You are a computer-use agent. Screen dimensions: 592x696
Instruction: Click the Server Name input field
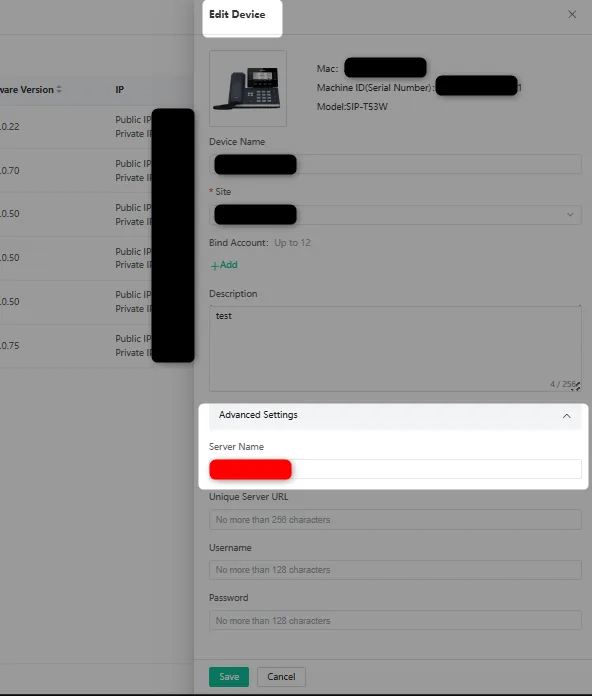[395, 469]
